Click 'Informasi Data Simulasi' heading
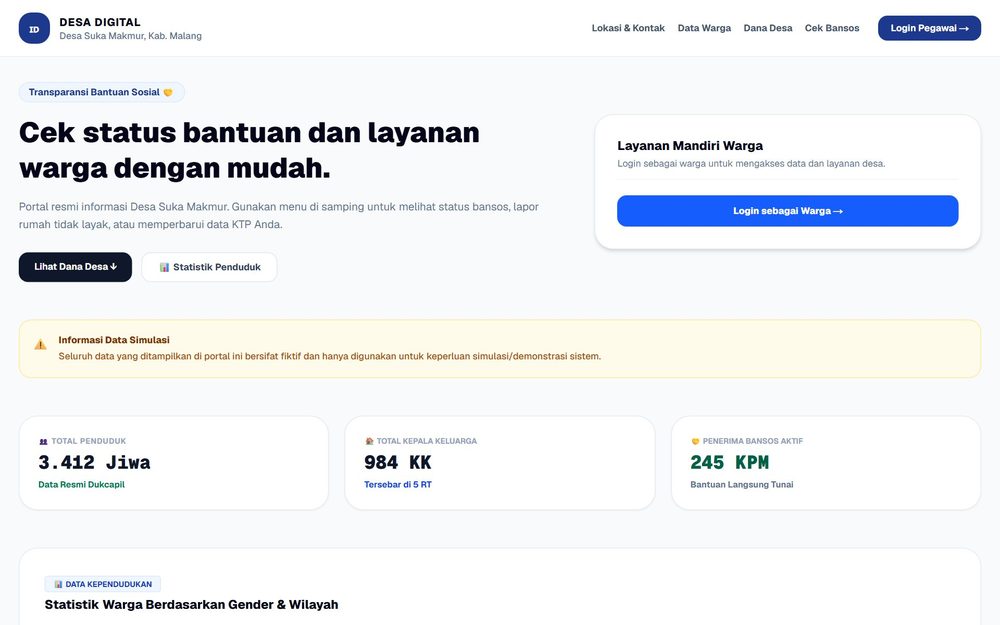The image size is (1000, 625). click(114, 340)
